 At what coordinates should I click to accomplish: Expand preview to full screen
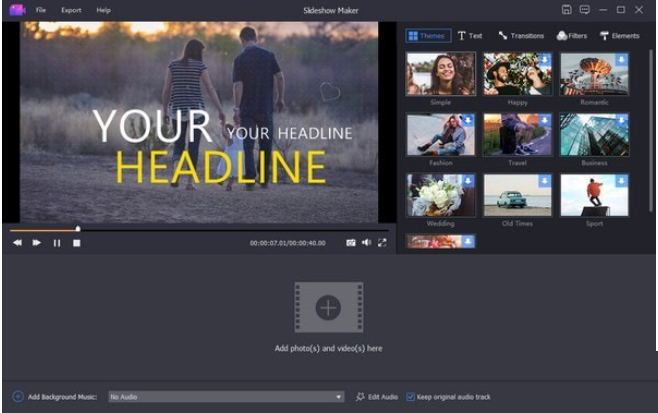click(382, 243)
